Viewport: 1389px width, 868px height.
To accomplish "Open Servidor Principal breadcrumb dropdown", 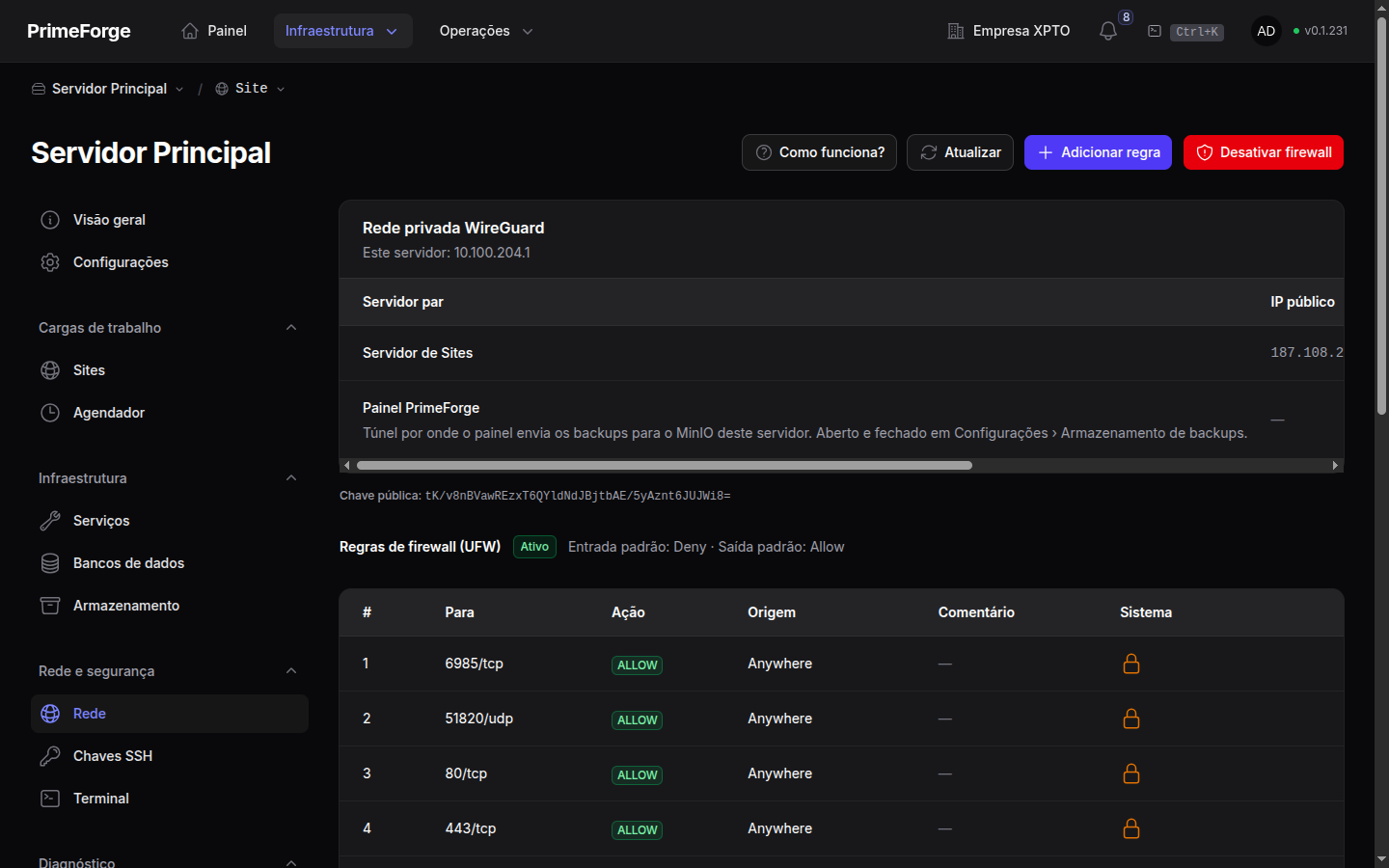I will tap(107, 89).
